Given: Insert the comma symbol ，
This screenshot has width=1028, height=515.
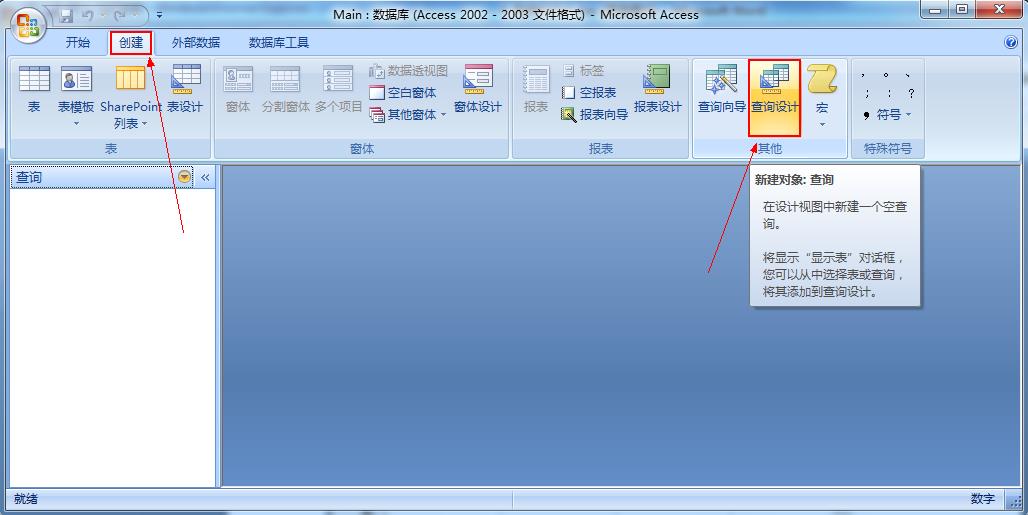Looking at the screenshot, I should [863, 75].
